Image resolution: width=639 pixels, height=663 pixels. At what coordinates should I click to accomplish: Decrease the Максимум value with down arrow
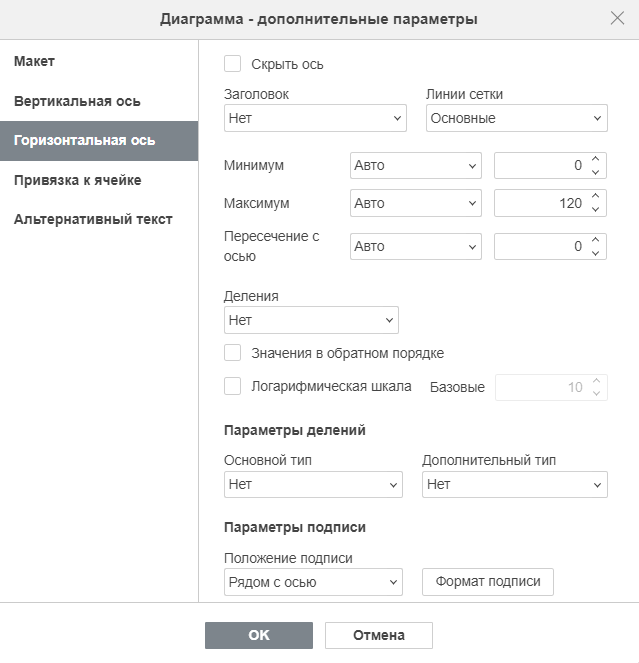point(595,209)
